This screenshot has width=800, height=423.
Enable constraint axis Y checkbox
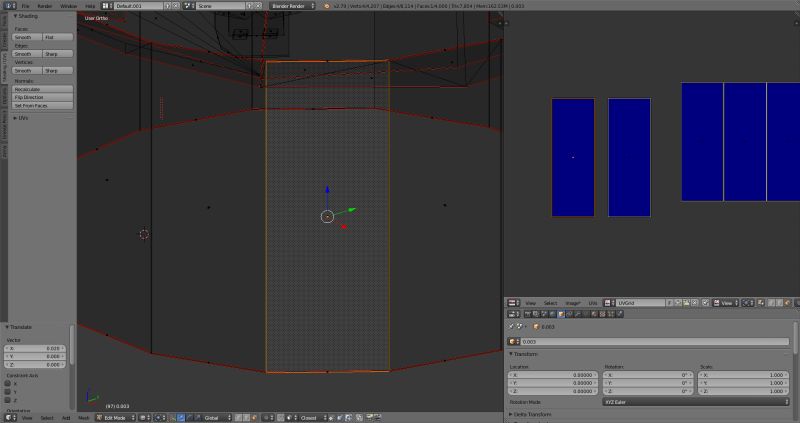[x=8, y=392]
